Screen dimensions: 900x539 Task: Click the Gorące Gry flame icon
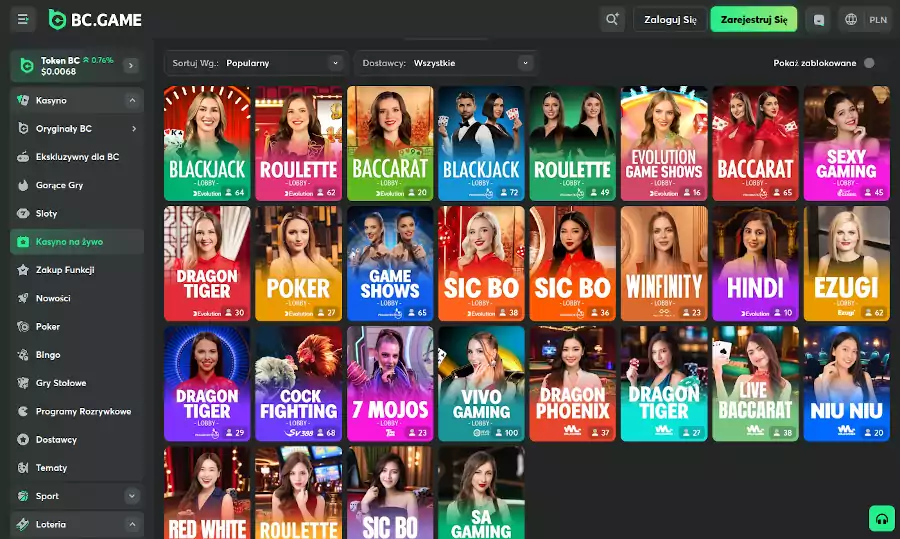[x=24, y=185]
